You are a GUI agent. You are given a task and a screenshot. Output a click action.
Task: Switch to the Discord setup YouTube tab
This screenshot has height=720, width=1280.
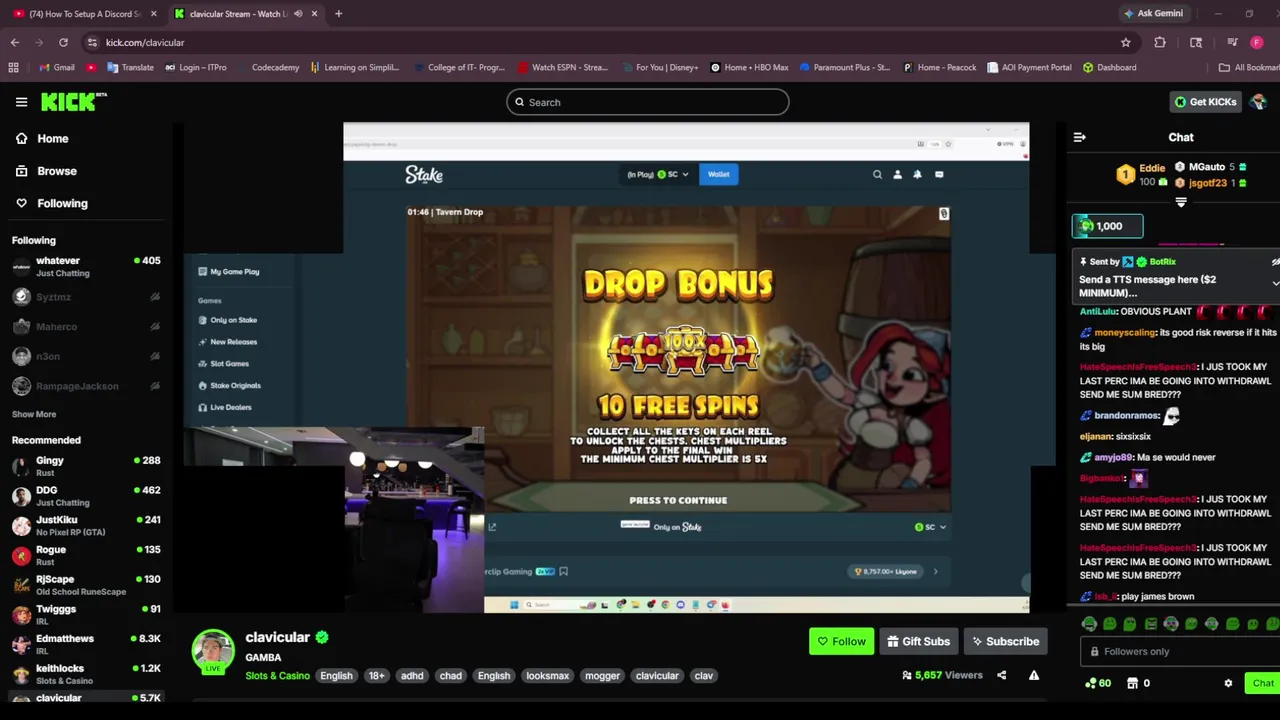[84, 13]
